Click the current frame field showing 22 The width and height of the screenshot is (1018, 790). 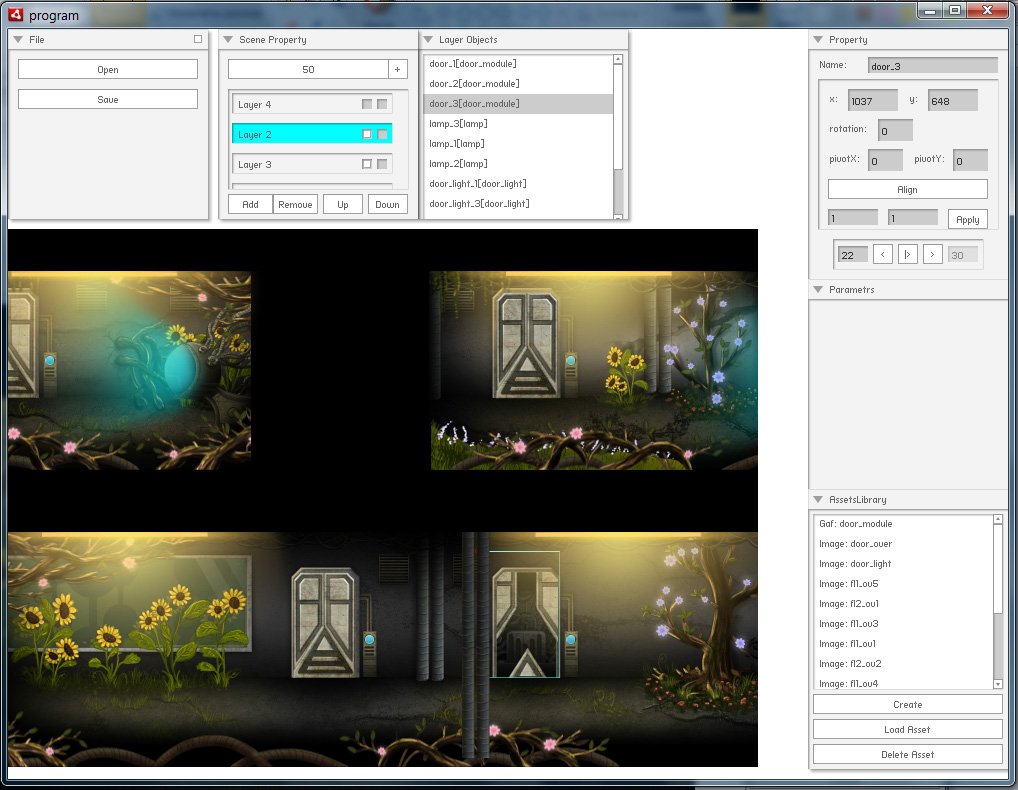[x=853, y=254]
